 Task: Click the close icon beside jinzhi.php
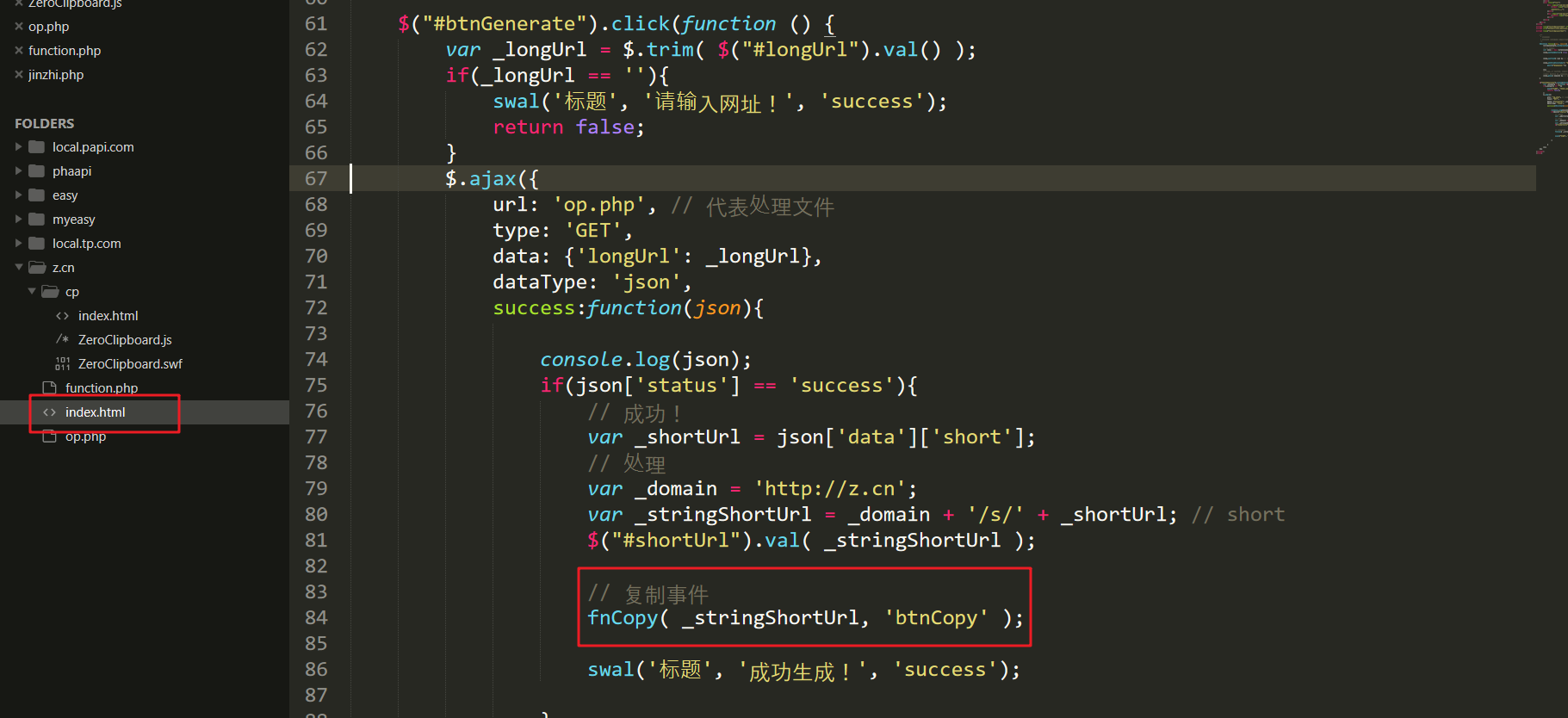(x=19, y=75)
